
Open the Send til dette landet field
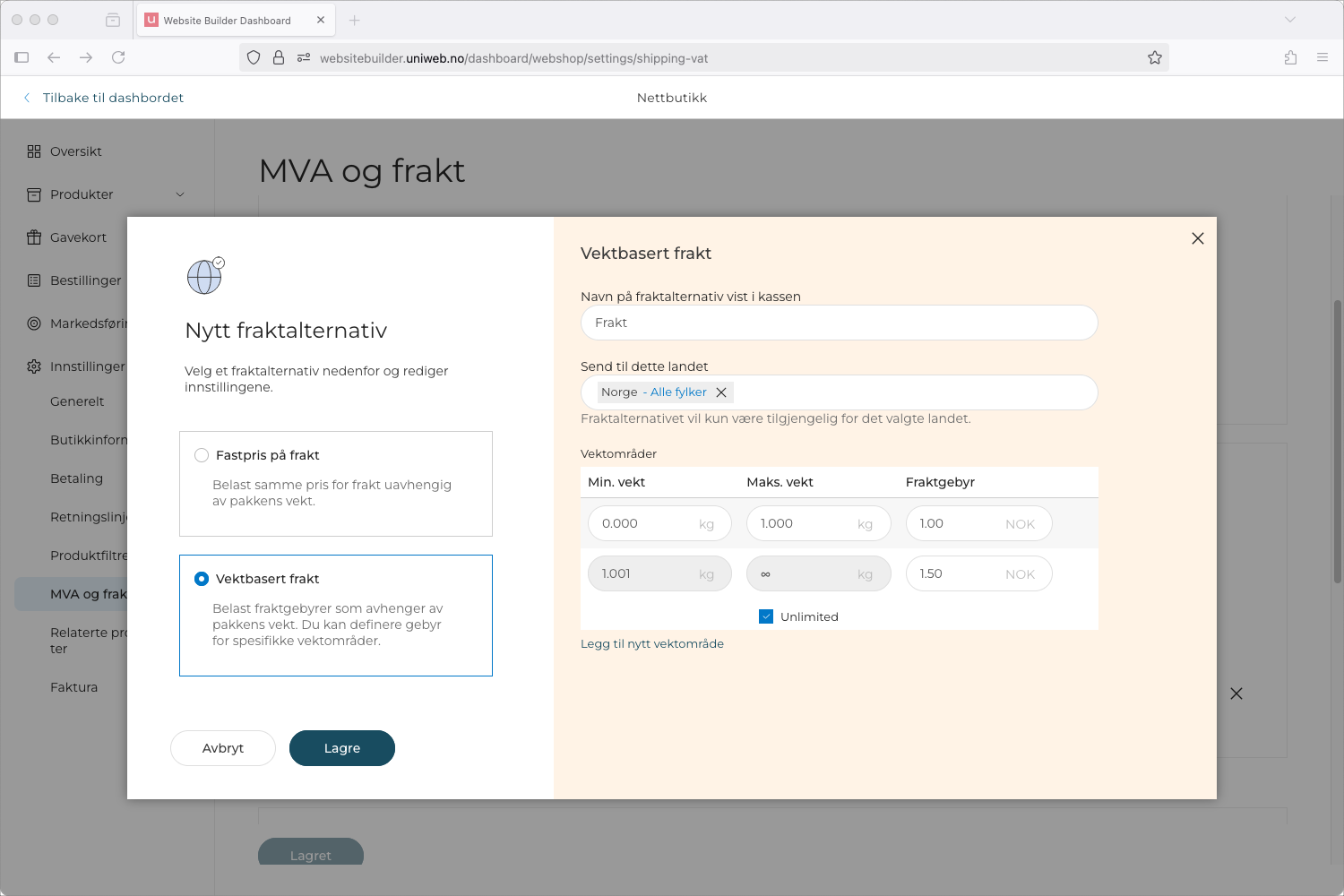coord(840,392)
